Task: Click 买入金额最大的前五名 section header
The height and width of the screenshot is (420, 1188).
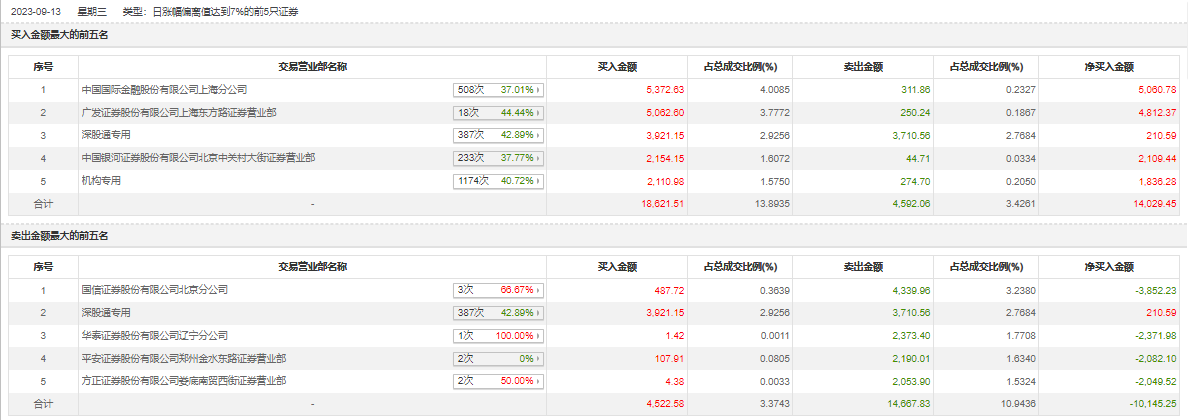Action: 59,35
